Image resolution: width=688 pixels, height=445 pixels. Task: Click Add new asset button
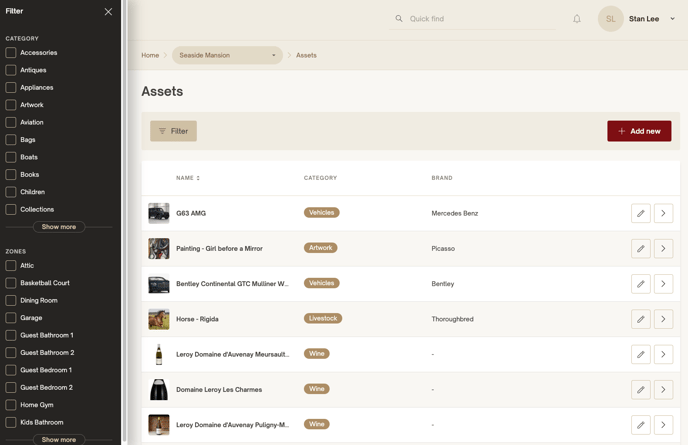click(639, 131)
